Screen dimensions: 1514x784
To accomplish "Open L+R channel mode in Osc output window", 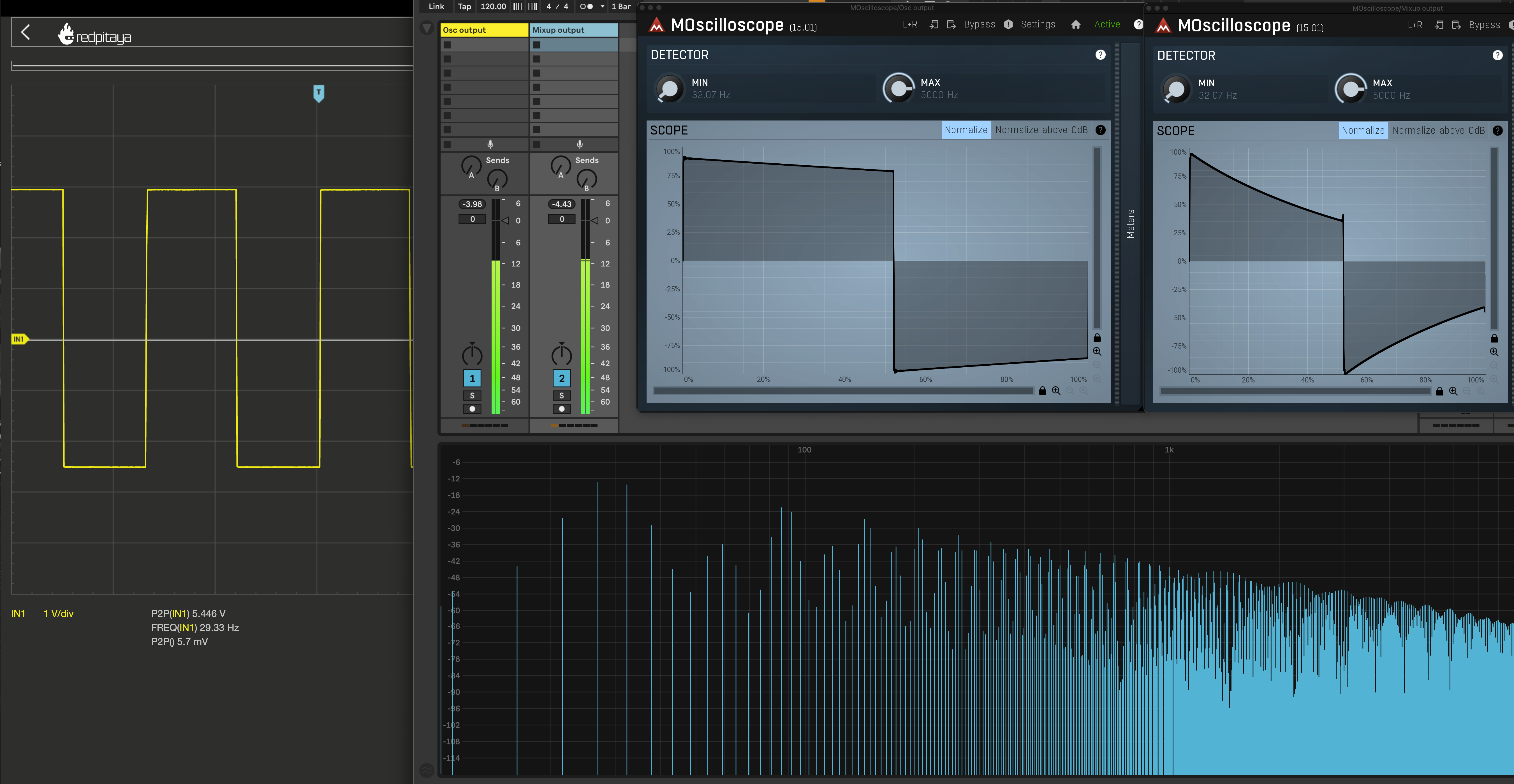I will (x=910, y=24).
